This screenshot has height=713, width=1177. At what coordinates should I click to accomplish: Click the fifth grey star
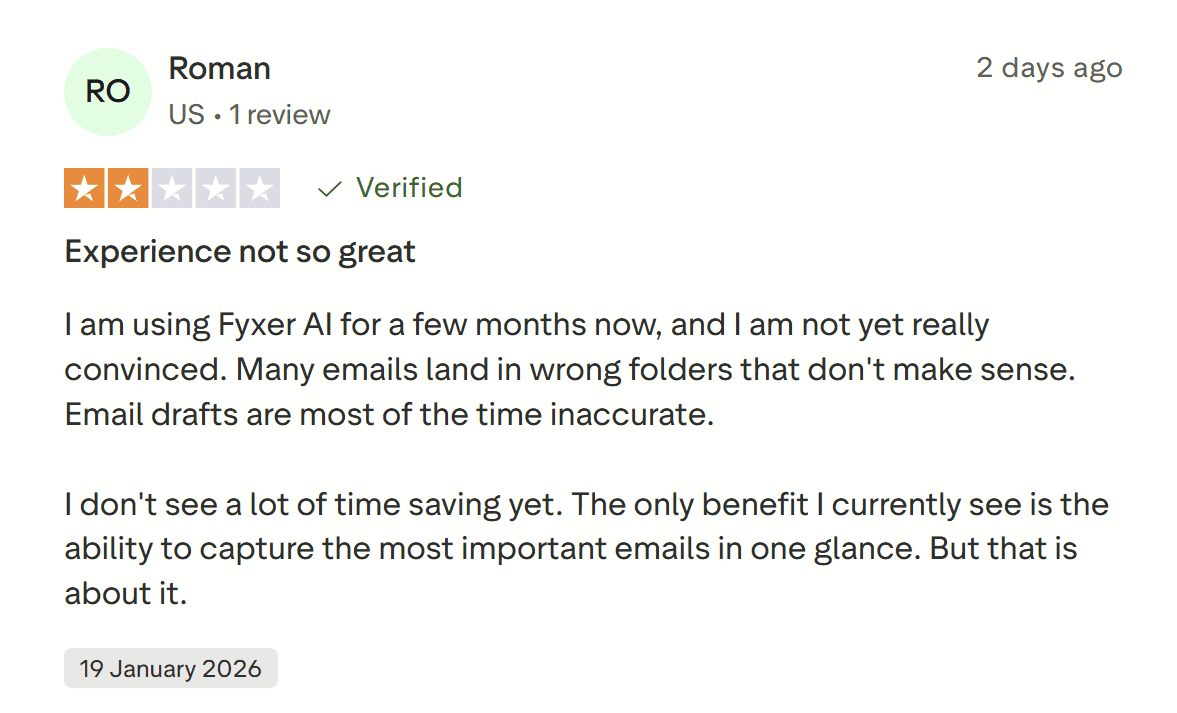click(260, 188)
